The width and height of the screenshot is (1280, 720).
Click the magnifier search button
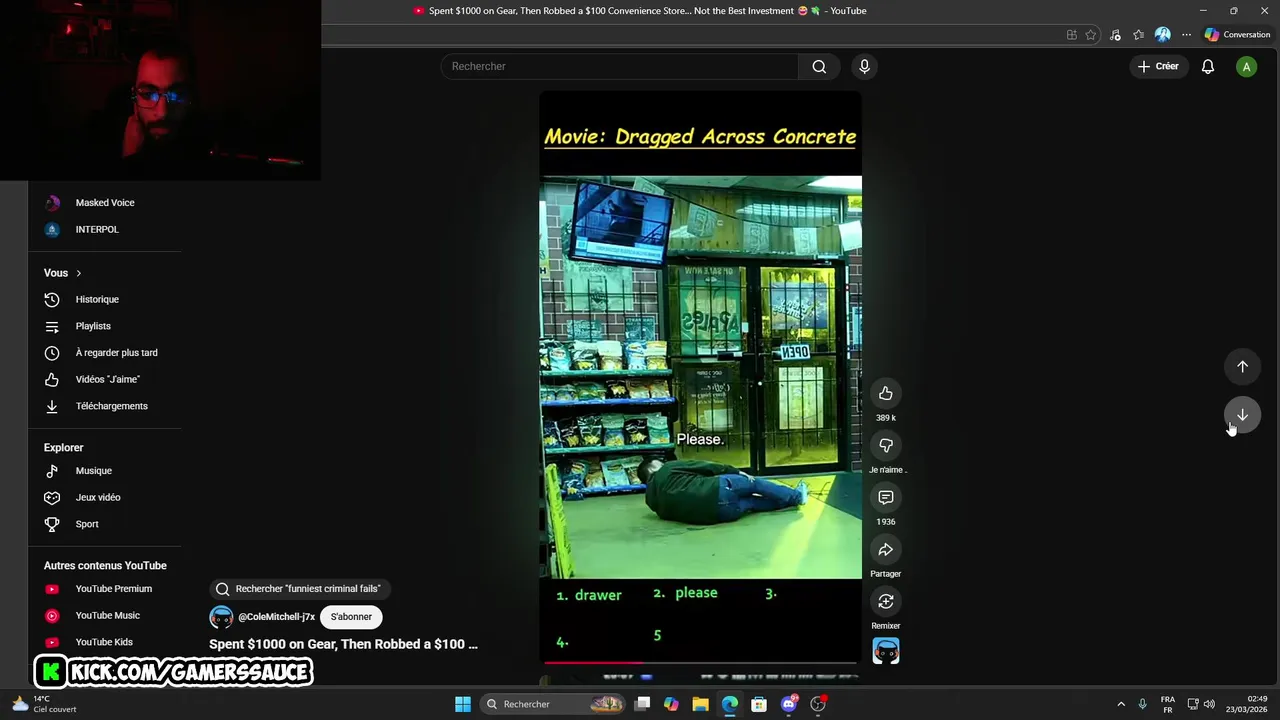(819, 66)
